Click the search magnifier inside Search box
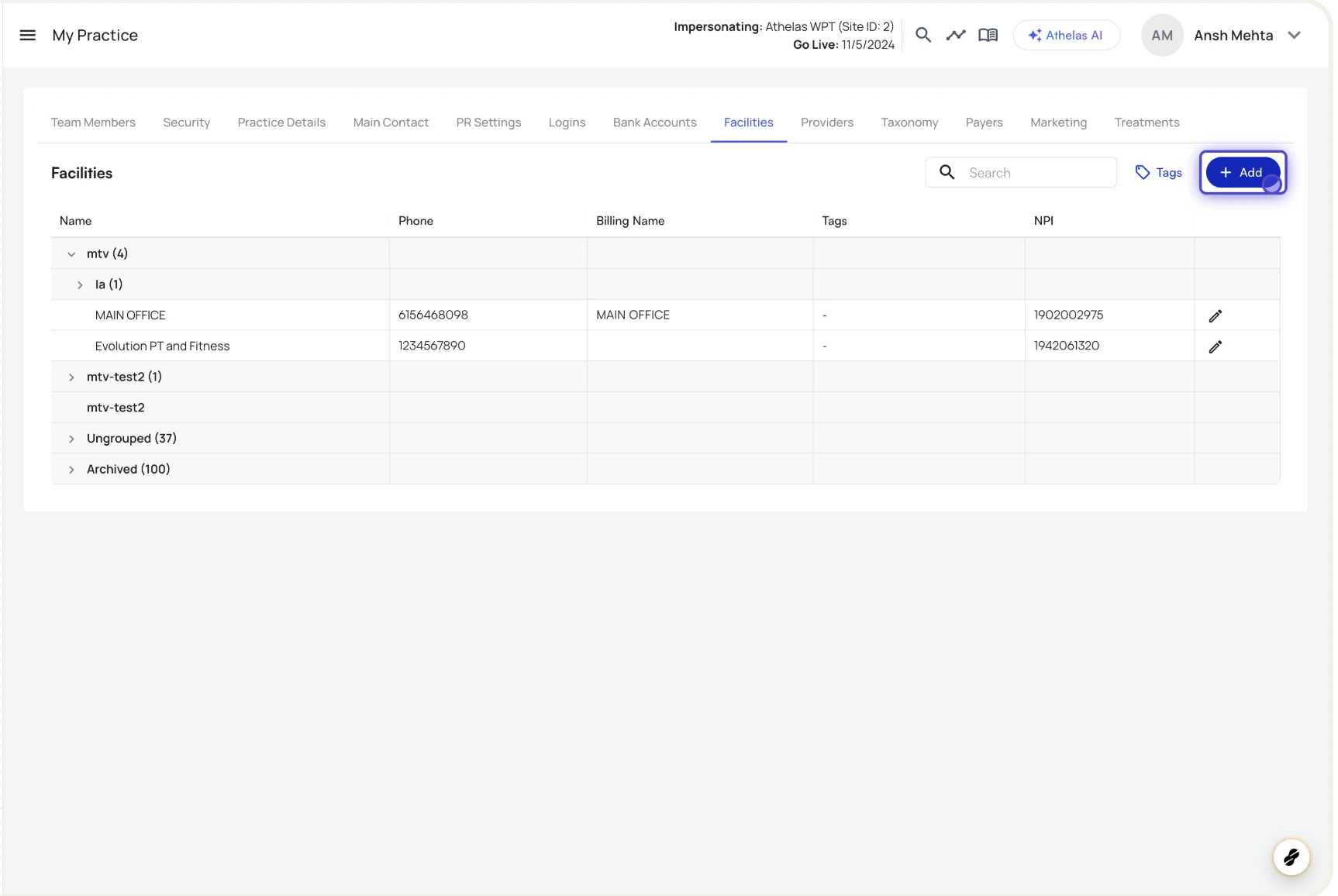 (x=947, y=172)
